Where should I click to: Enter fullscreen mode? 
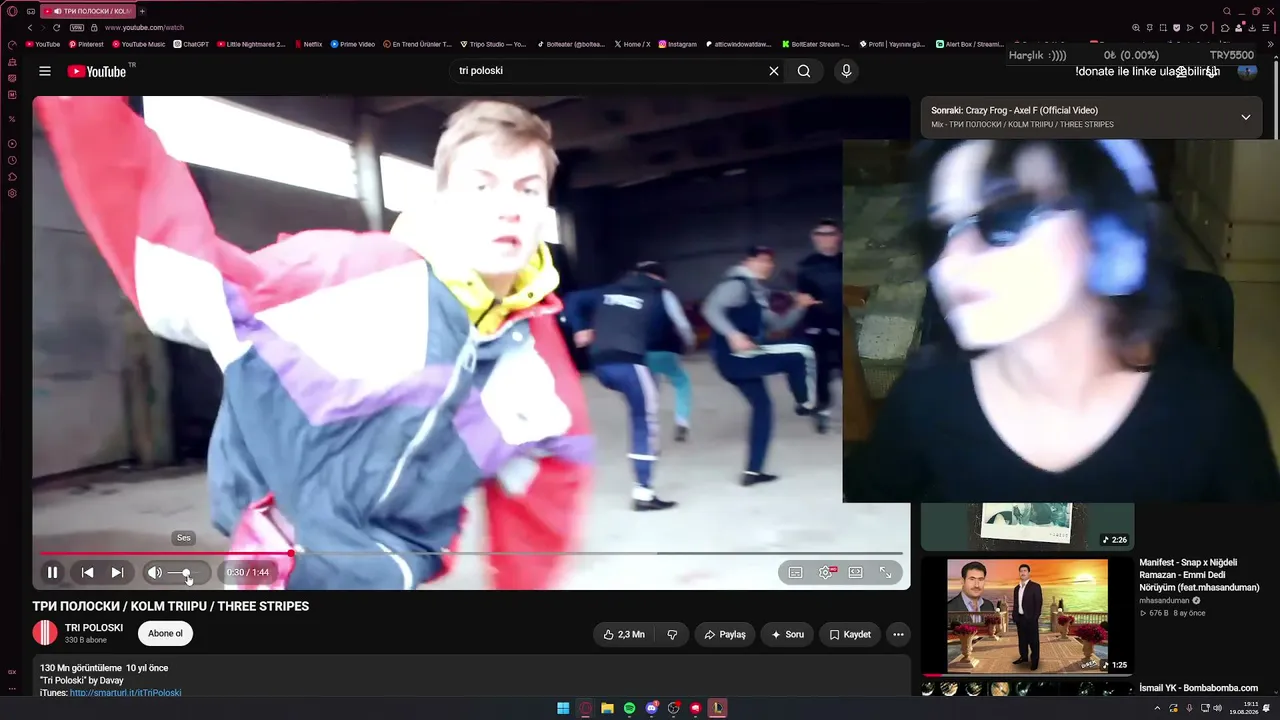(x=886, y=573)
